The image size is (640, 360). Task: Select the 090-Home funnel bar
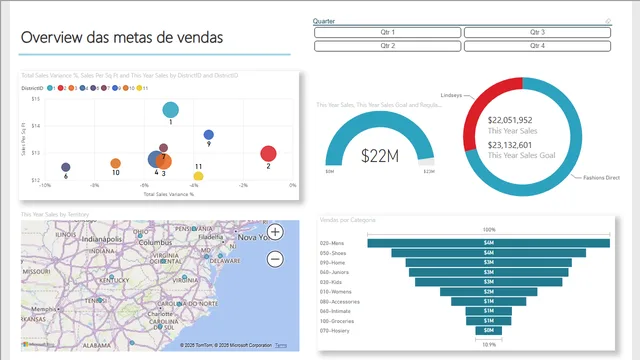point(489,262)
